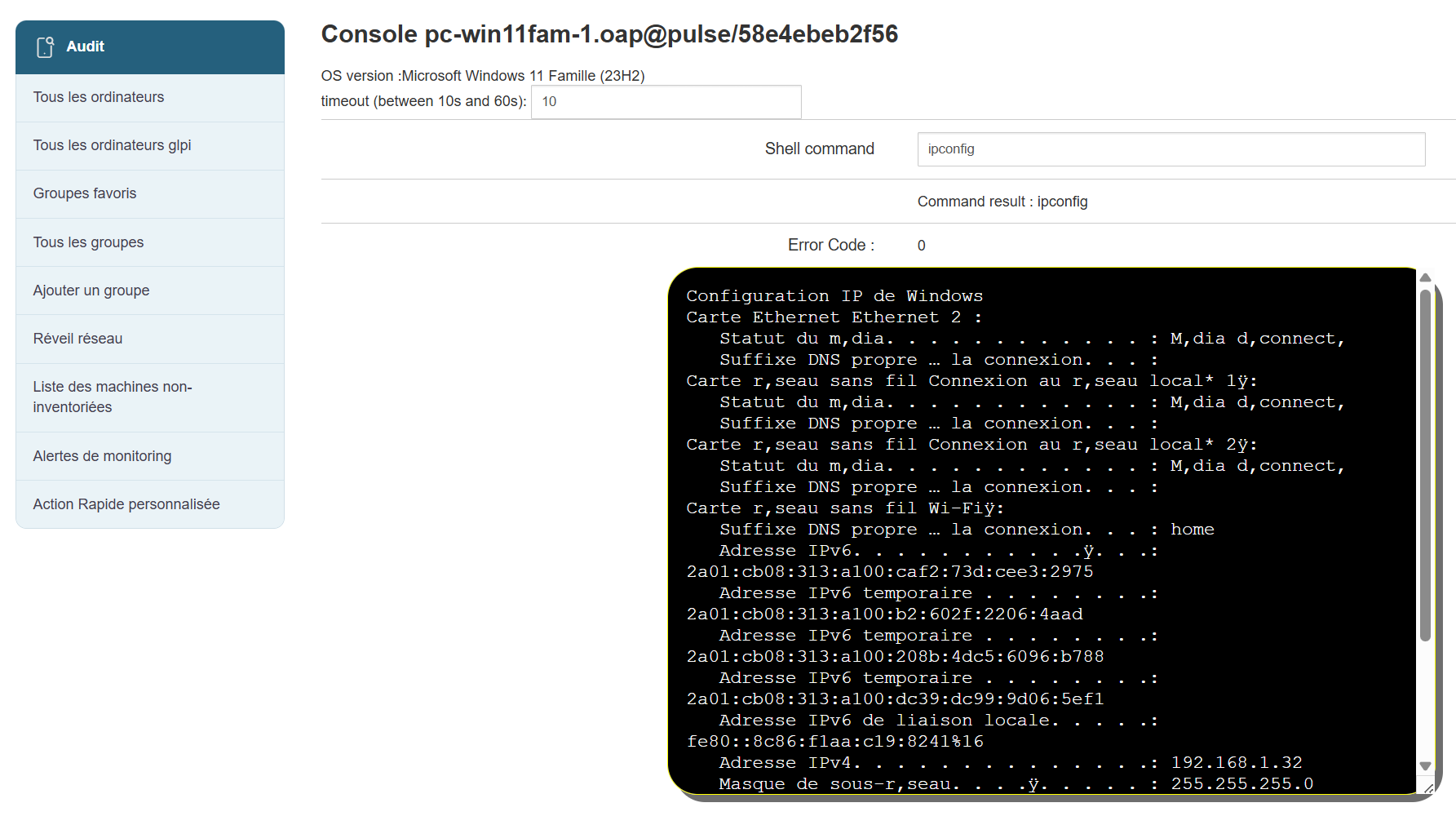
Task: Click the Audit menu header title
Action: (x=86, y=47)
